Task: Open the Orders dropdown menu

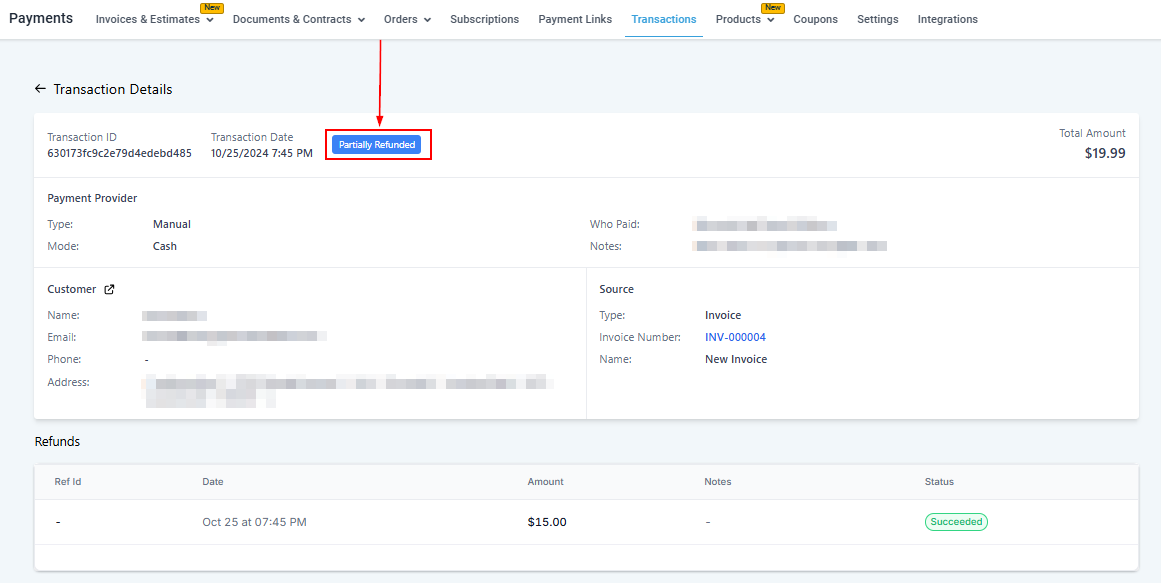Action: click(x=407, y=20)
